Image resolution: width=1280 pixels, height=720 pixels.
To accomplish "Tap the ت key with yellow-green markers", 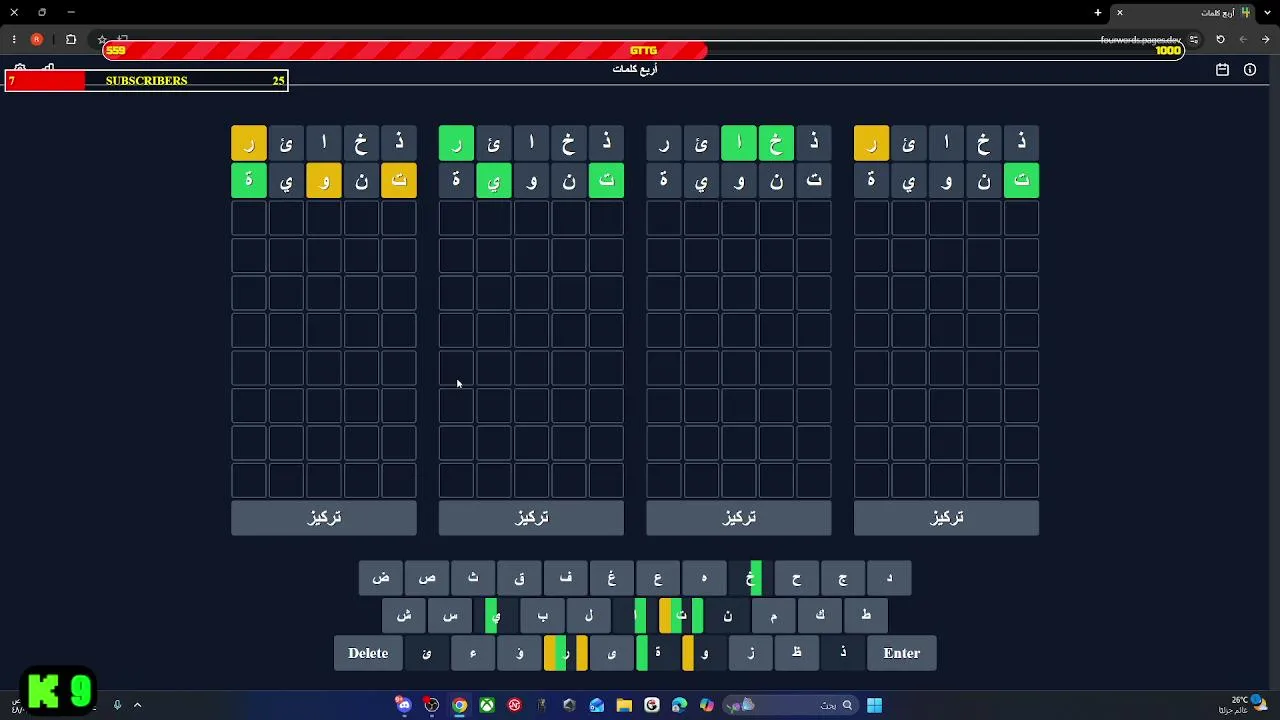I will click(681, 616).
